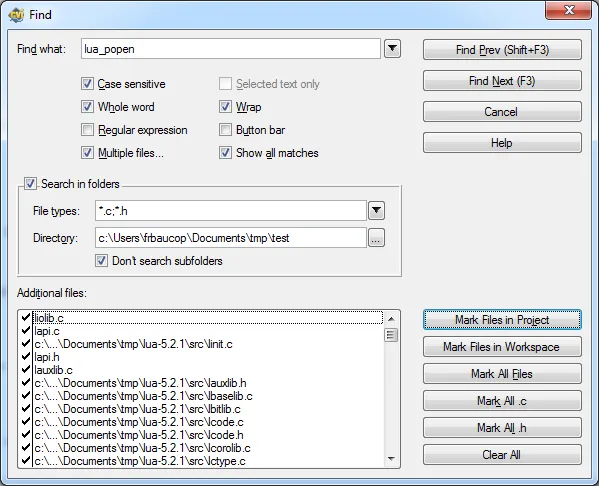Uncheck Don't search subfolders option

101,261
